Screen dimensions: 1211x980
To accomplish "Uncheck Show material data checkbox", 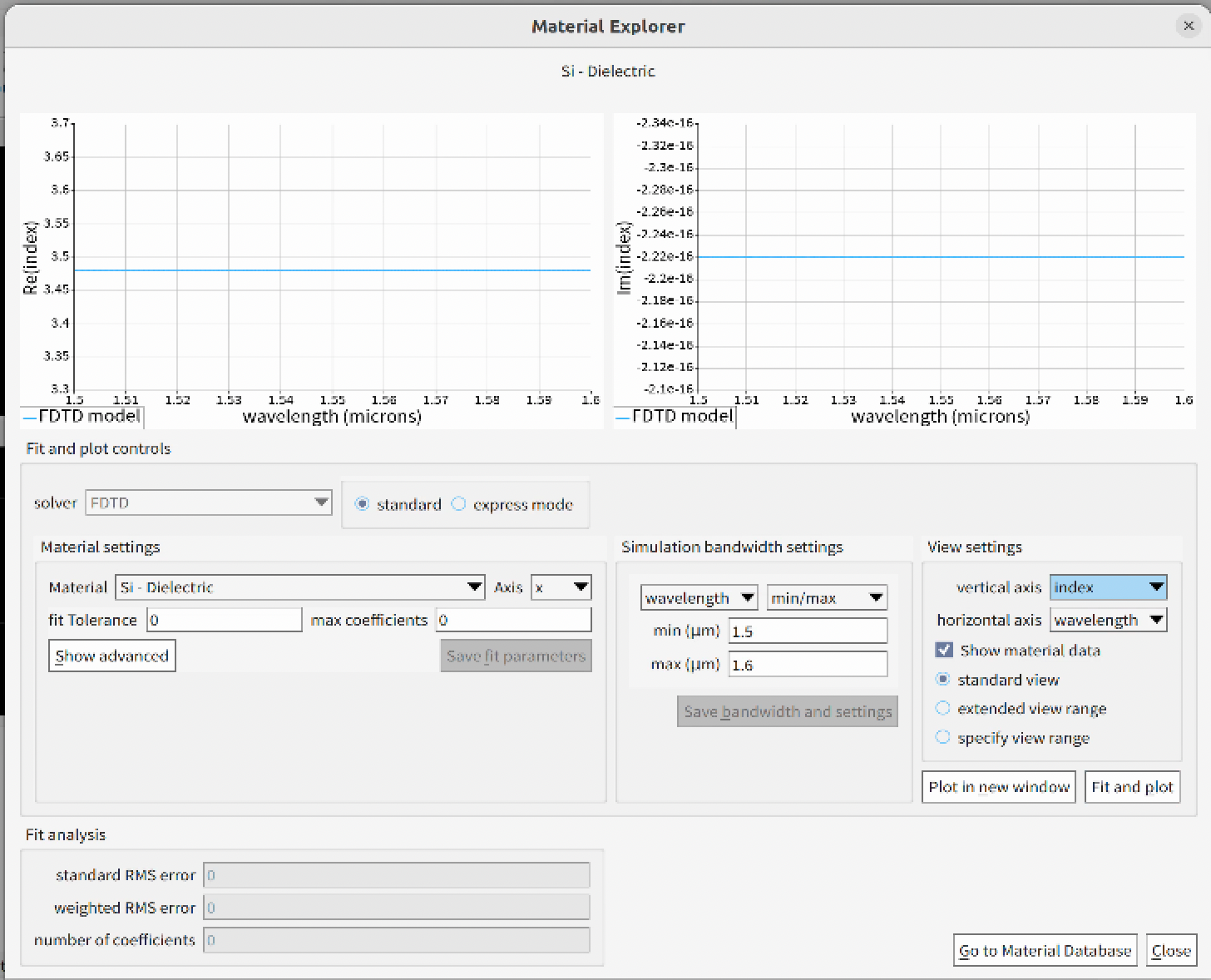I will (x=944, y=650).
